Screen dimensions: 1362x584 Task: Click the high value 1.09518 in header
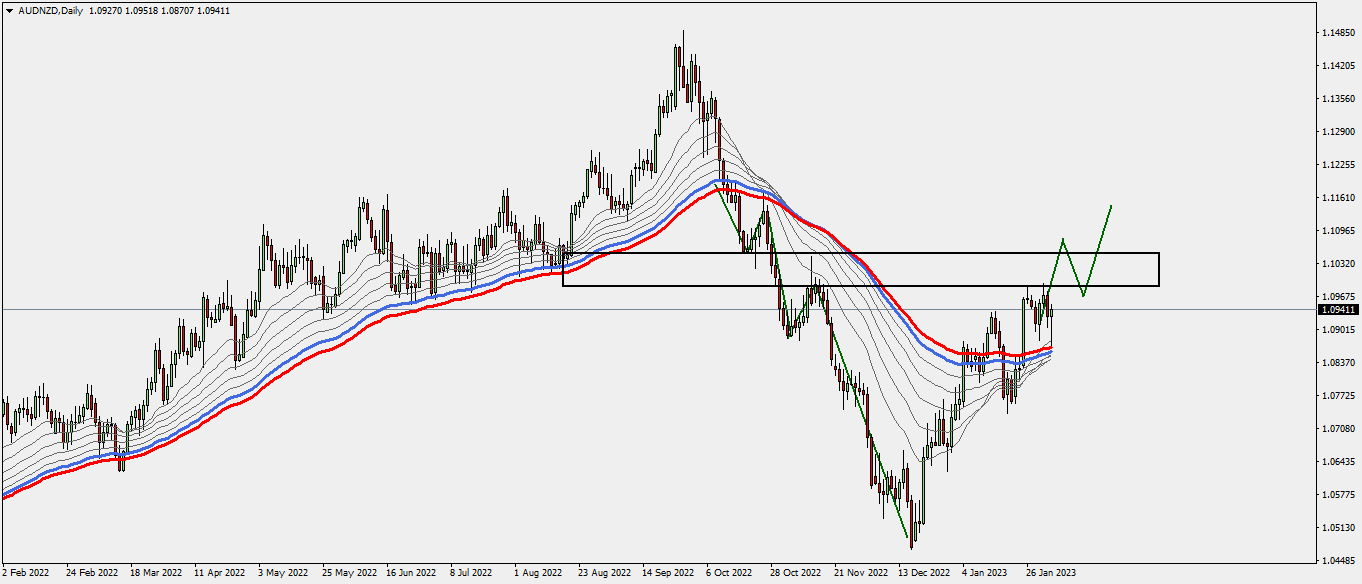(143, 10)
